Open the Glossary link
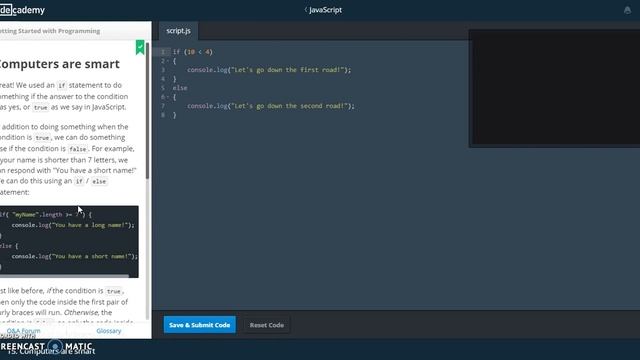Screen dimensions: 640x360 coord(109,331)
